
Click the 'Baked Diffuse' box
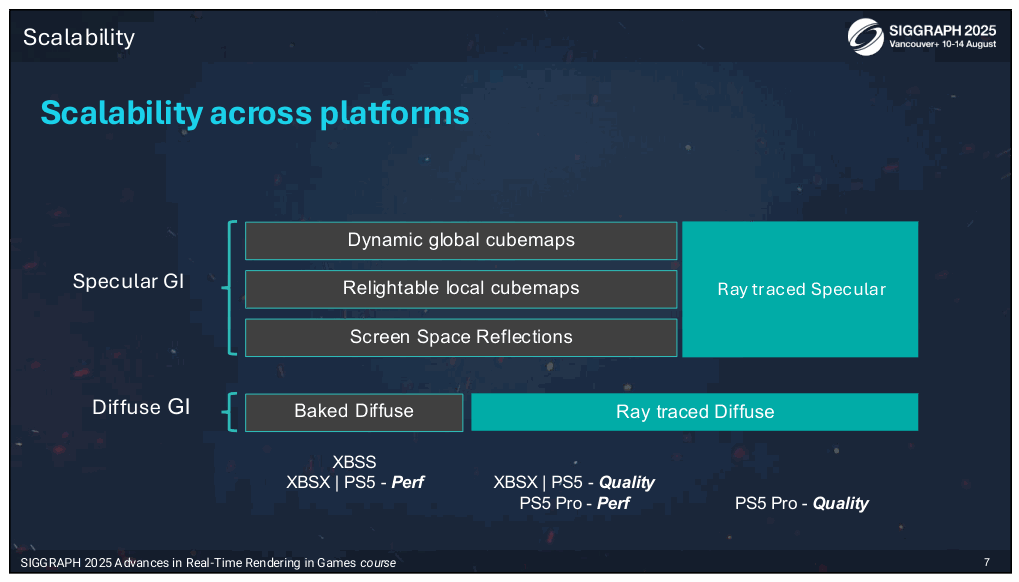coord(354,411)
